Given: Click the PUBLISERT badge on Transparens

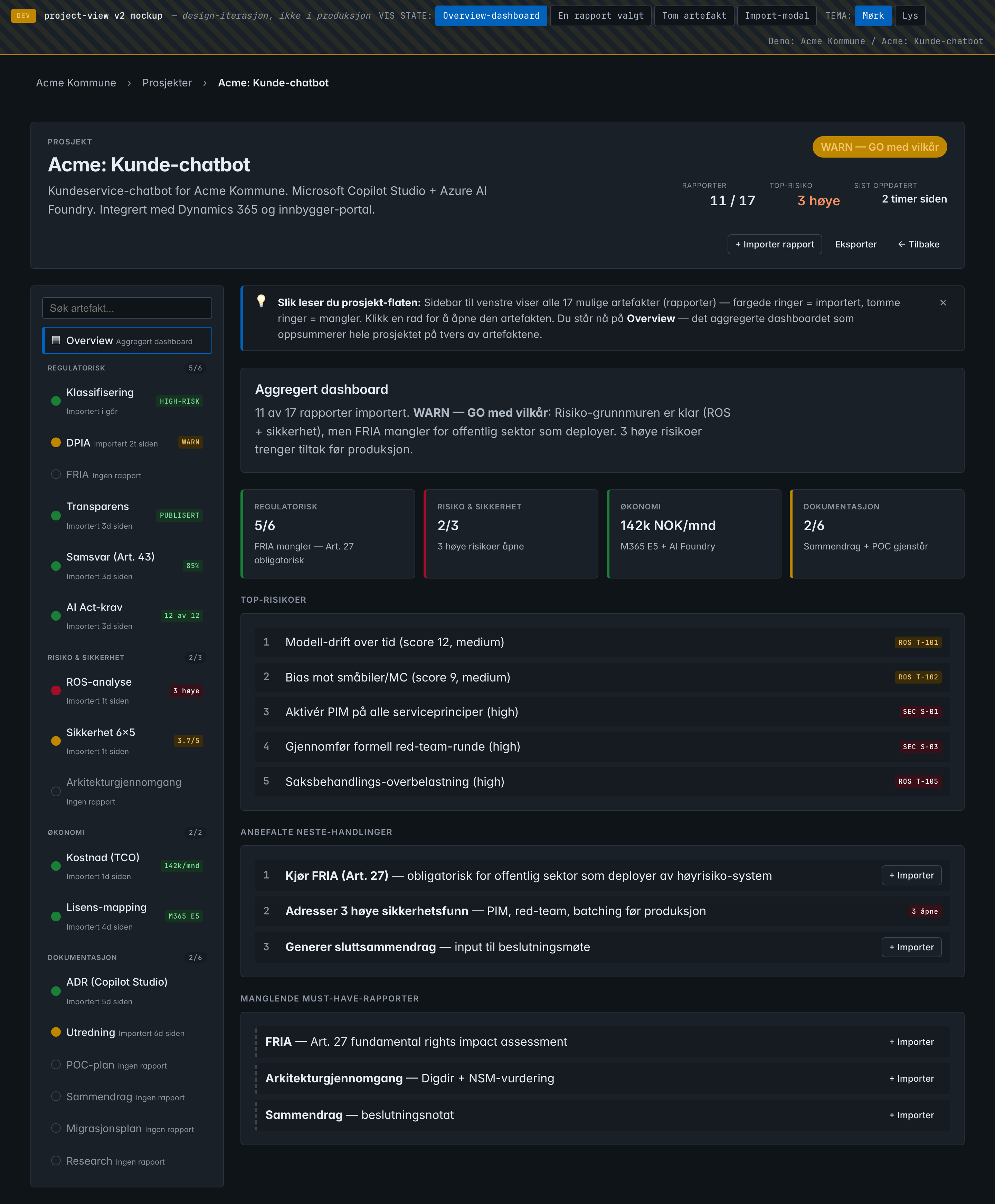Looking at the screenshot, I should pos(179,515).
